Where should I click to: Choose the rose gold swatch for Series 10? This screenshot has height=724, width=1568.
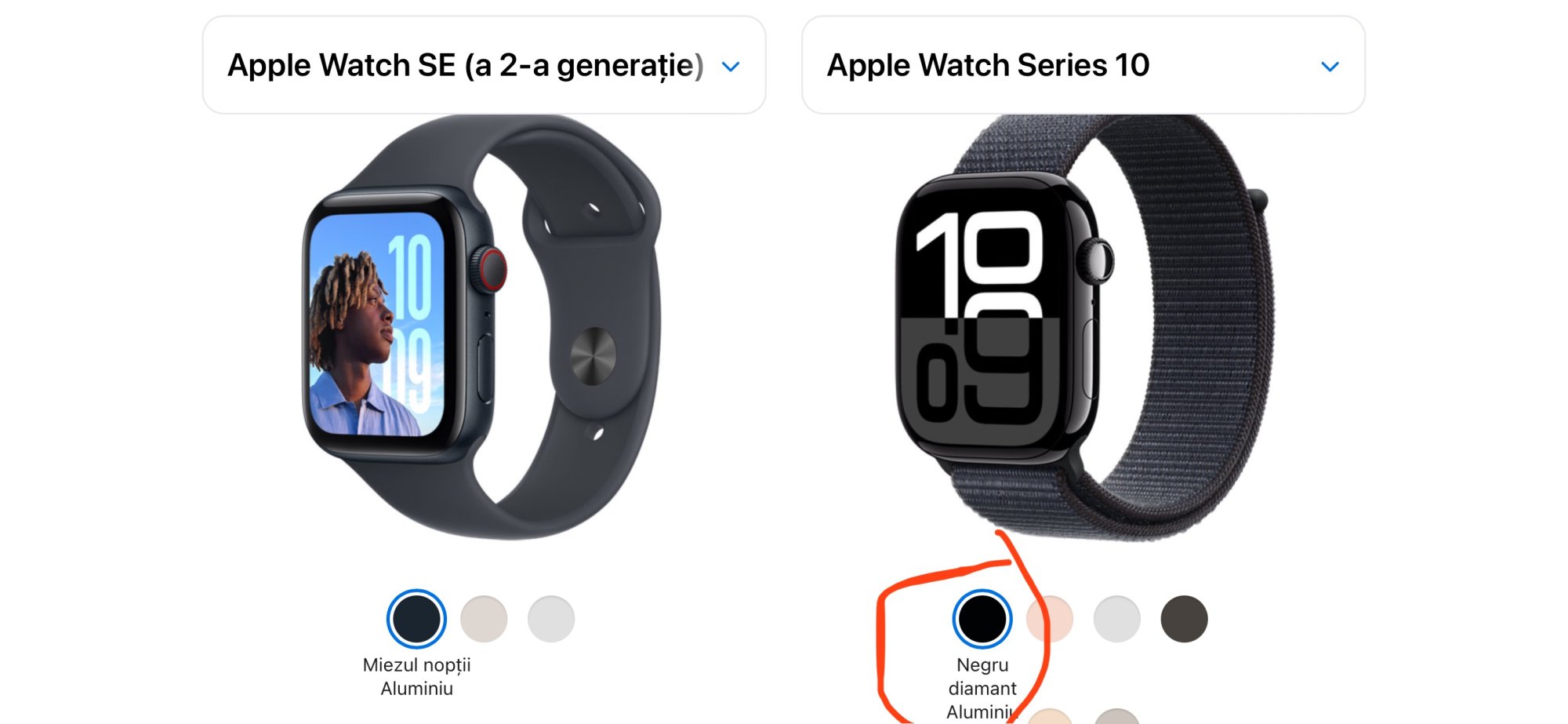click(1049, 618)
